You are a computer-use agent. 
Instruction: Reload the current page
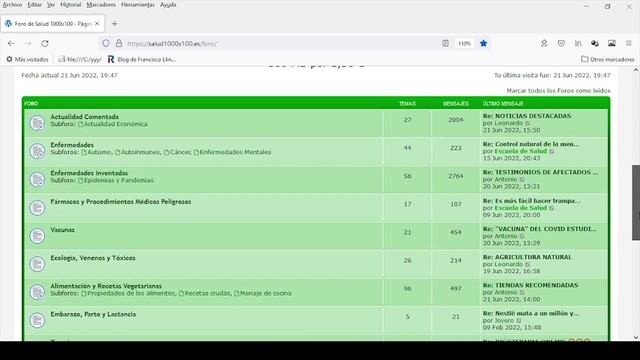coord(45,43)
